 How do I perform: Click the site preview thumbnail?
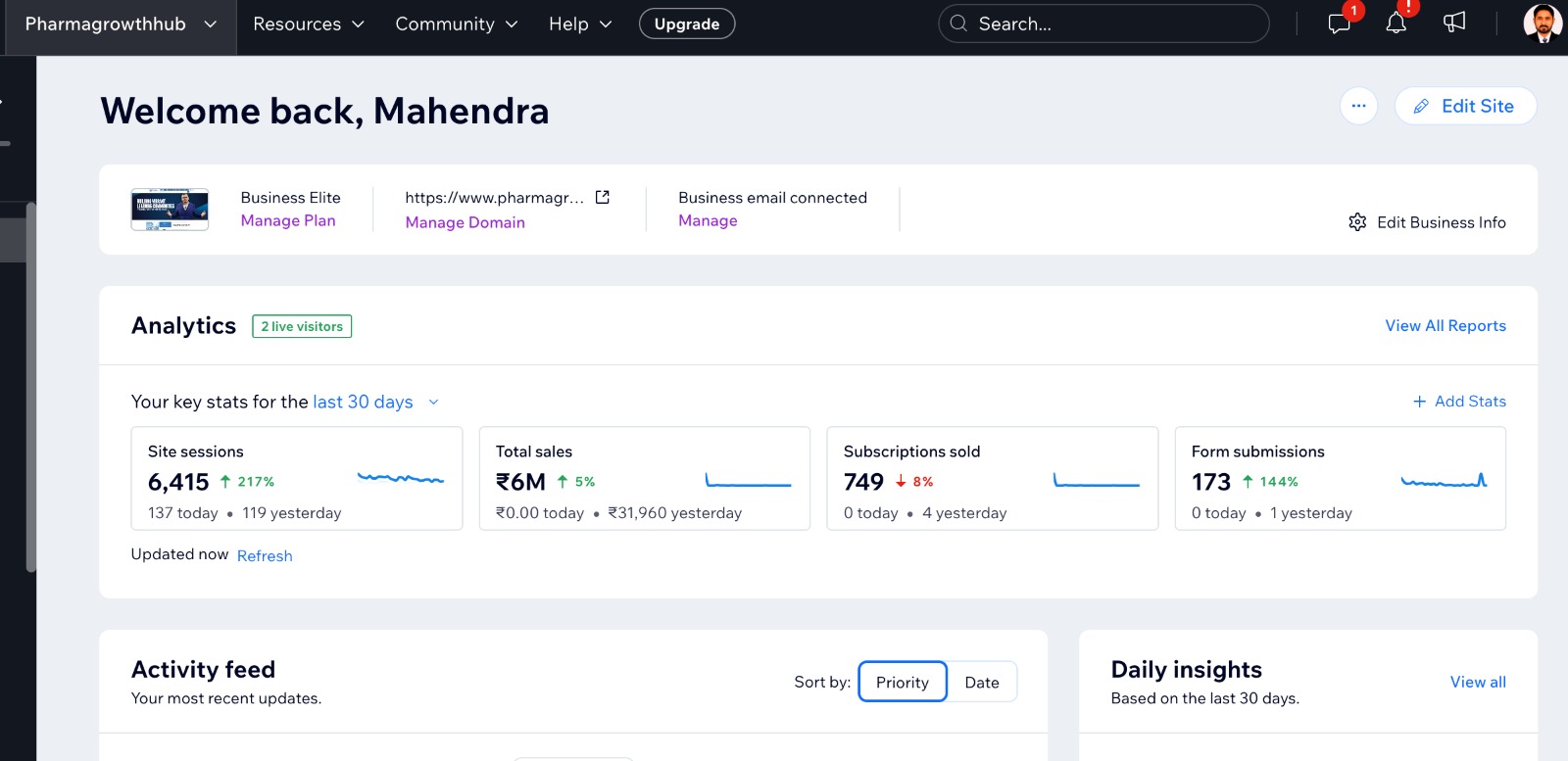point(170,210)
